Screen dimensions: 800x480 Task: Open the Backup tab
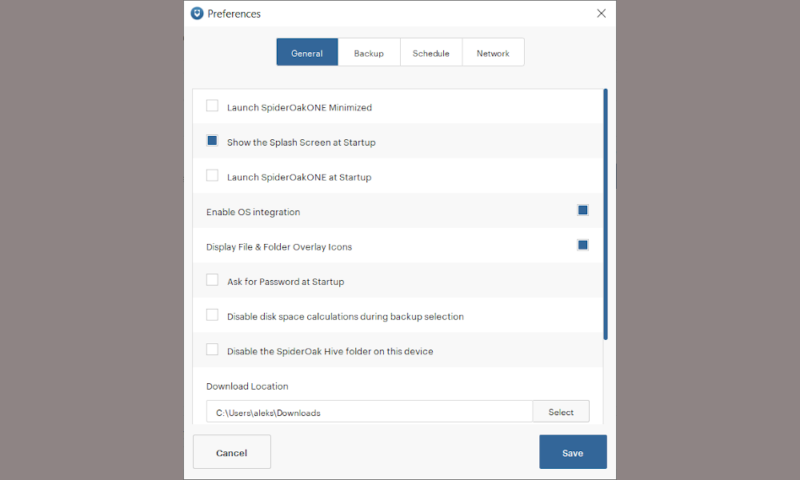[369, 53]
